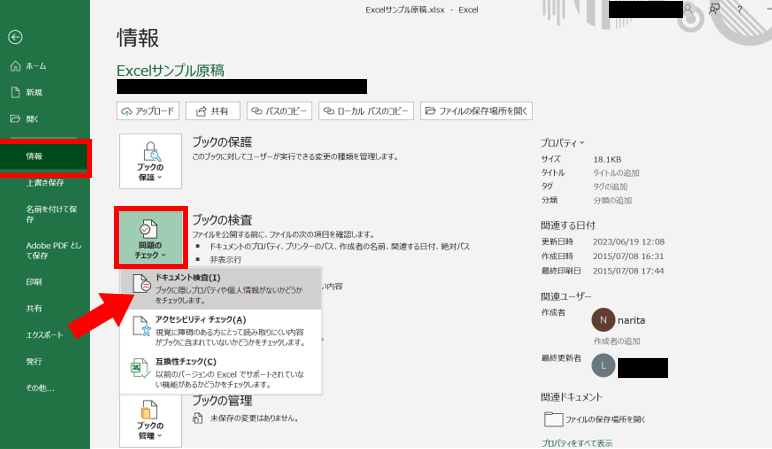Click the 作成日時 value 2015/07/08 16:31
772x449 pixels.
pos(628,257)
